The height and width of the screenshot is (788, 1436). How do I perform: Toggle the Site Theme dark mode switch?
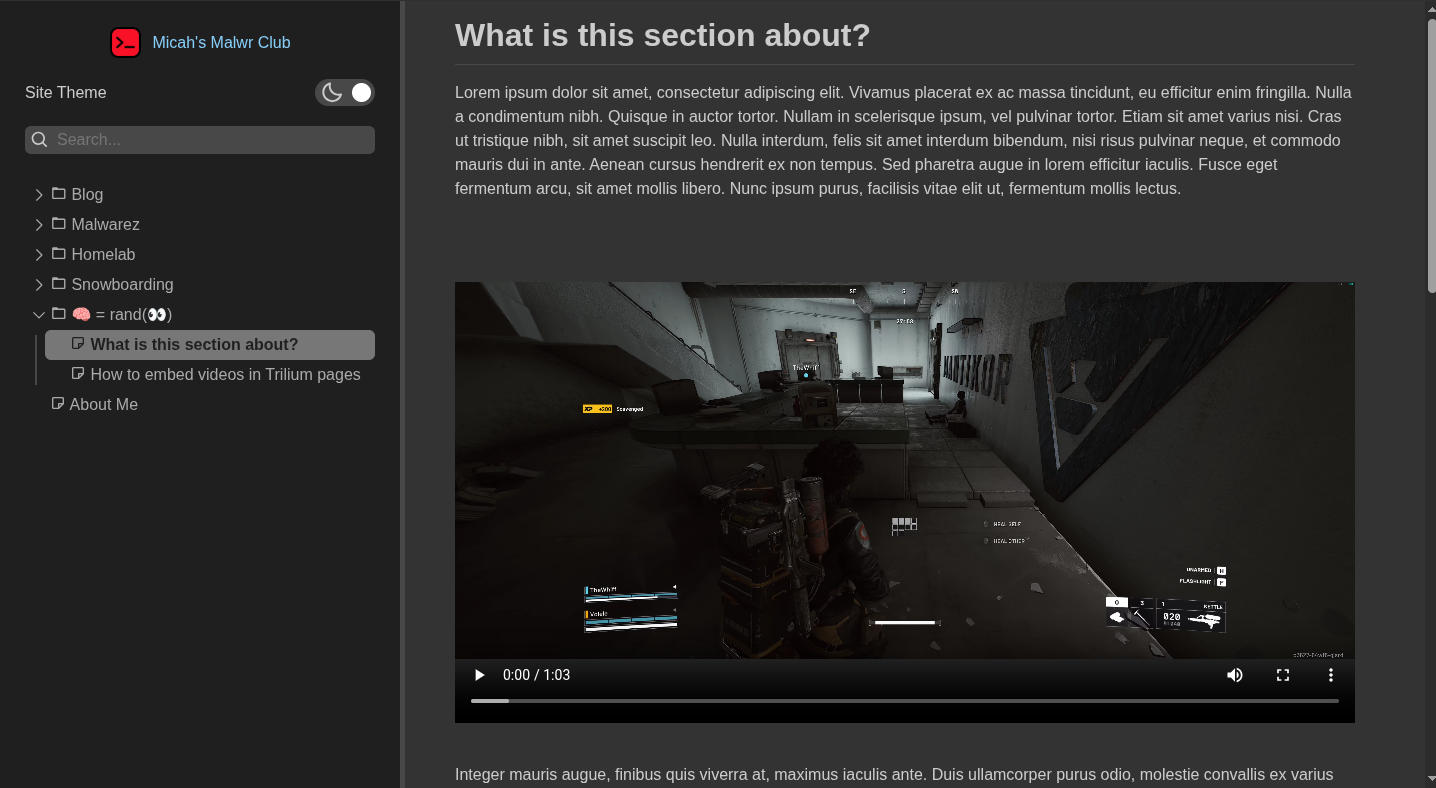pyautogui.click(x=345, y=93)
